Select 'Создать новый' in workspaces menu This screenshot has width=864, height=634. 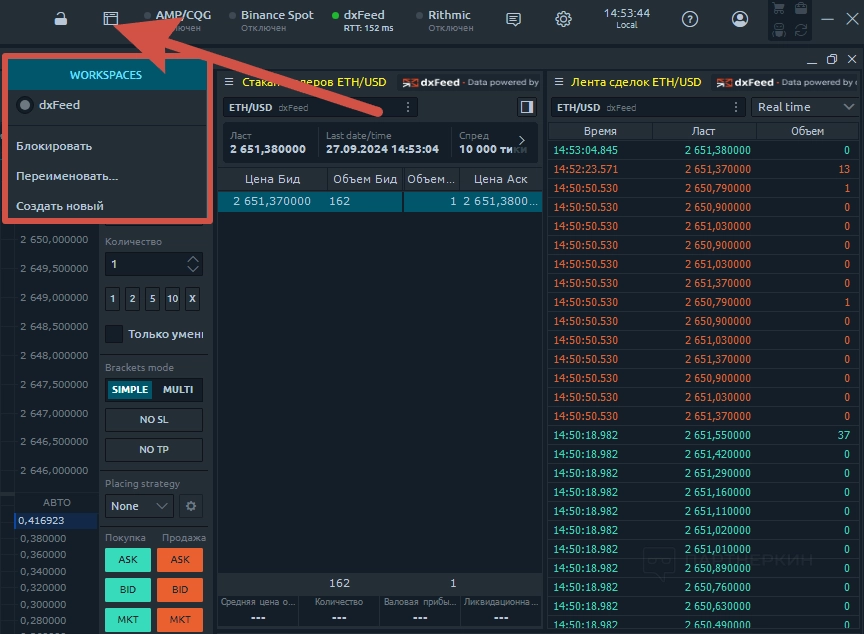point(60,206)
